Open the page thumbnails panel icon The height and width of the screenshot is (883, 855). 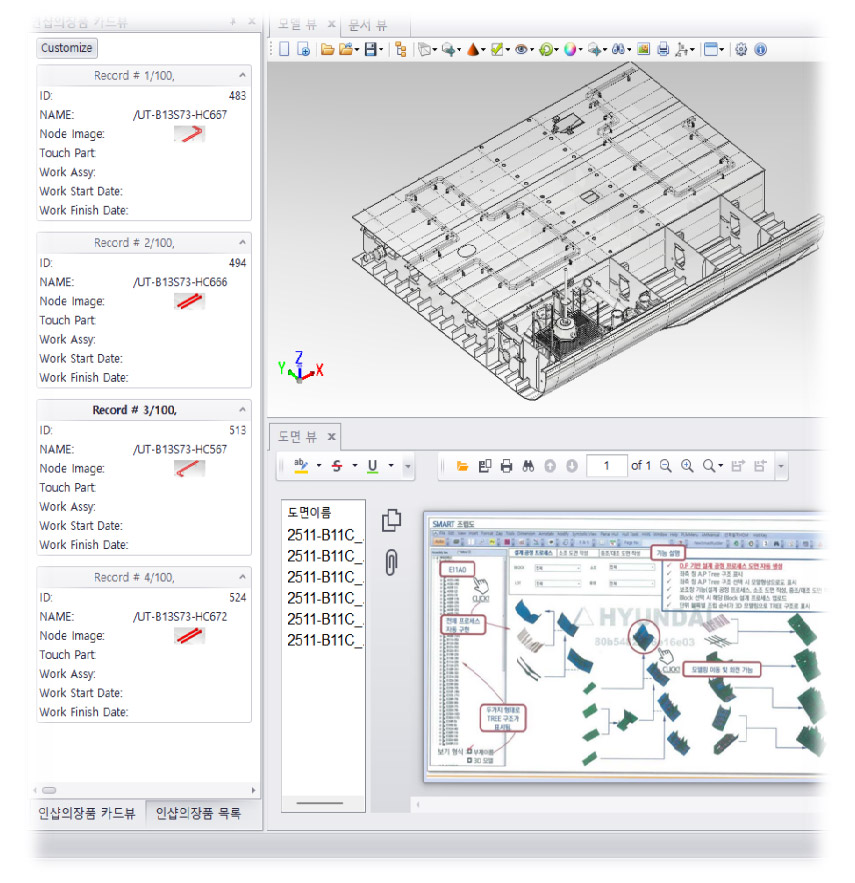point(392,520)
